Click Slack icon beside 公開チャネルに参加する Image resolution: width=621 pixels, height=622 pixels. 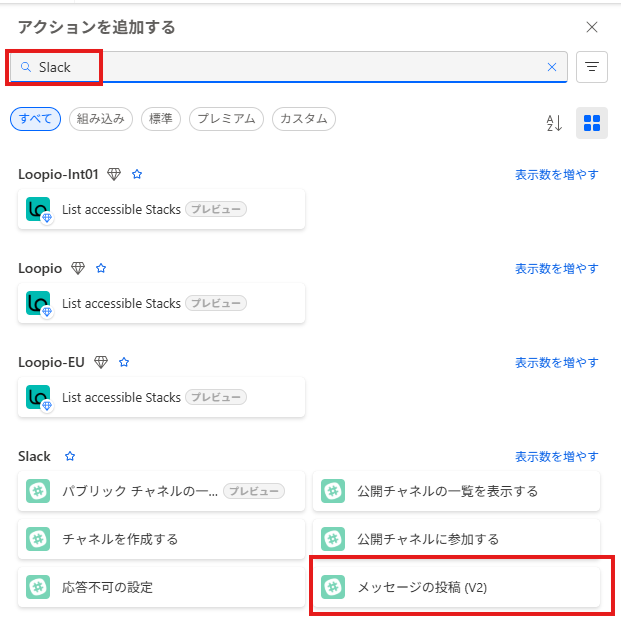pyautogui.click(x=333, y=539)
